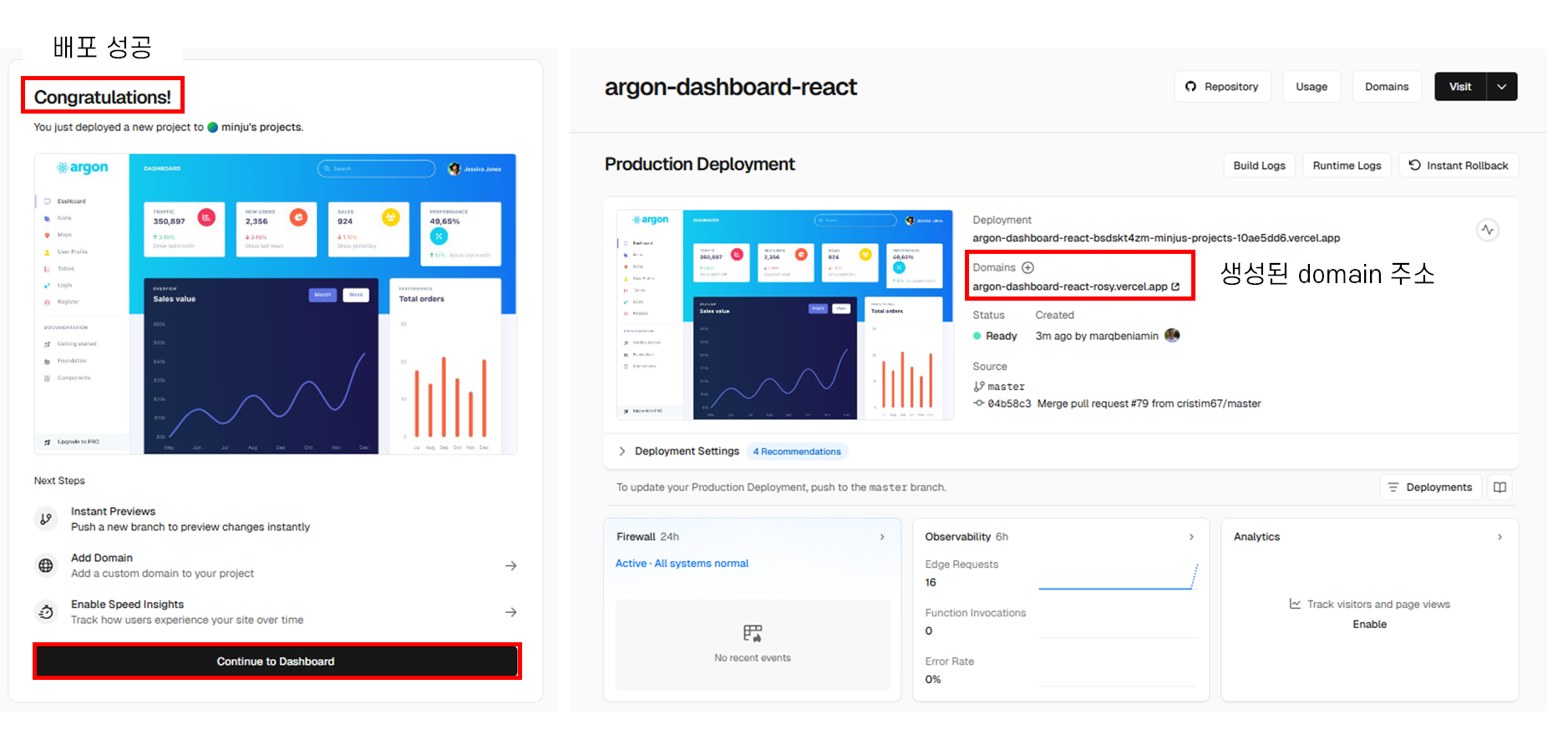Expand the Analytics card chevron
The image size is (1568, 745).
[x=1500, y=537]
